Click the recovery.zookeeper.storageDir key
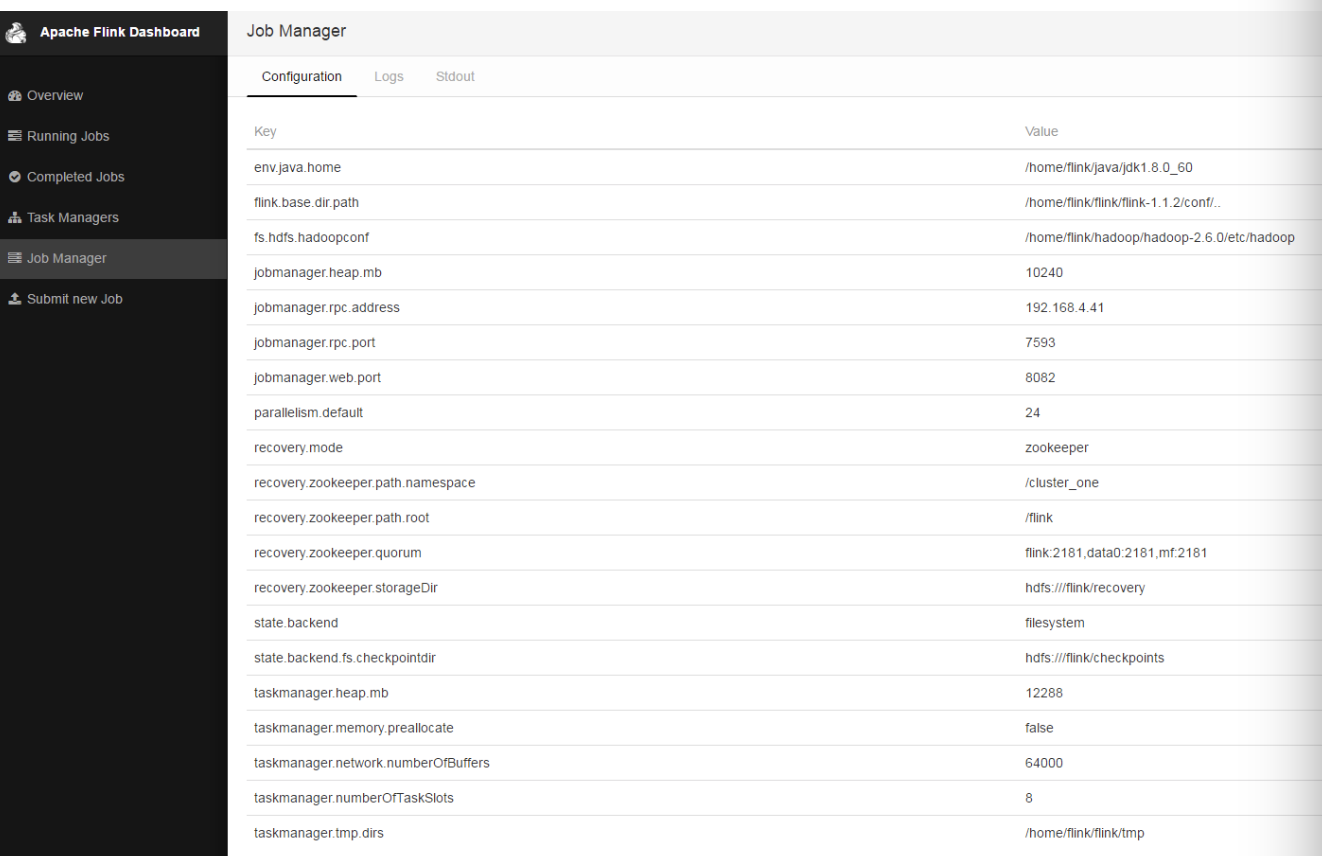Viewport: 1322px width, 856px height. pyautogui.click(x=346, y=588)
